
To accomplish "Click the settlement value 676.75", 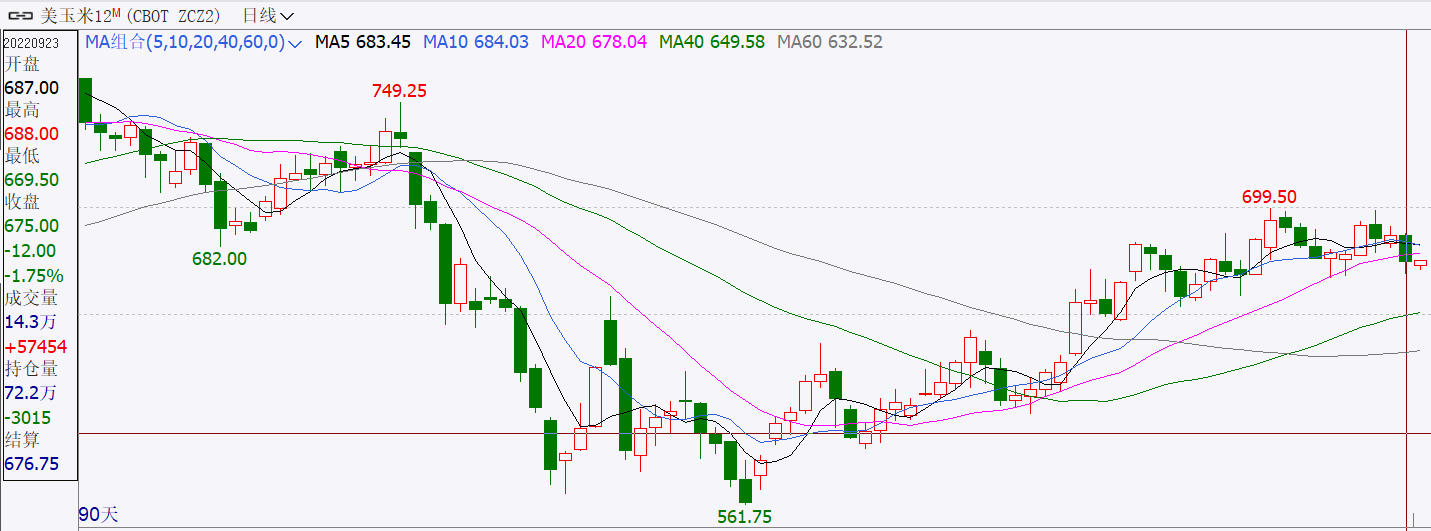I will coord(31,464).
